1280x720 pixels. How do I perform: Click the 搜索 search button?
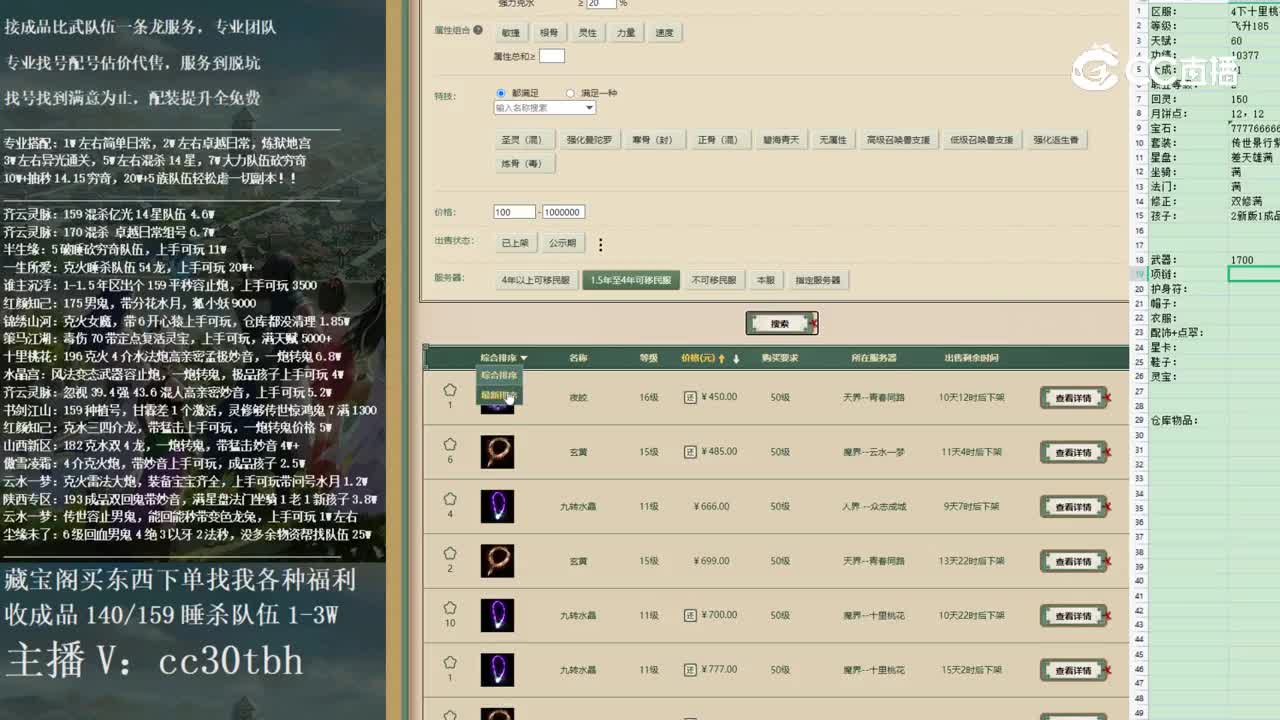click(x=780, y=323)
